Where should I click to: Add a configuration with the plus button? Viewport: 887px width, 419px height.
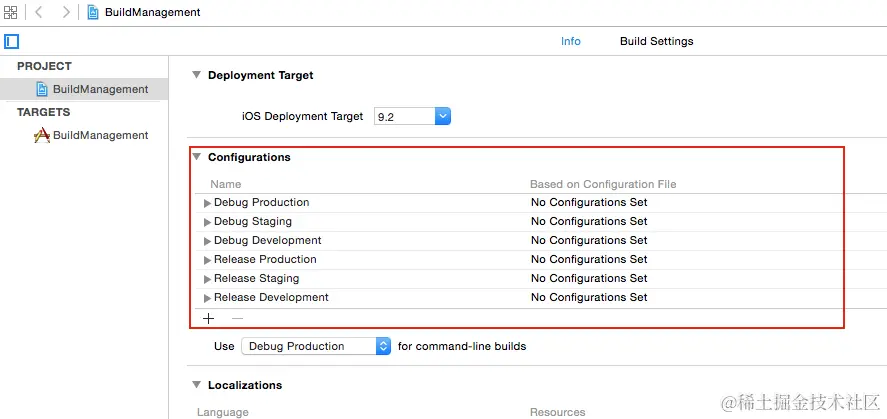[x=209, y=318]
